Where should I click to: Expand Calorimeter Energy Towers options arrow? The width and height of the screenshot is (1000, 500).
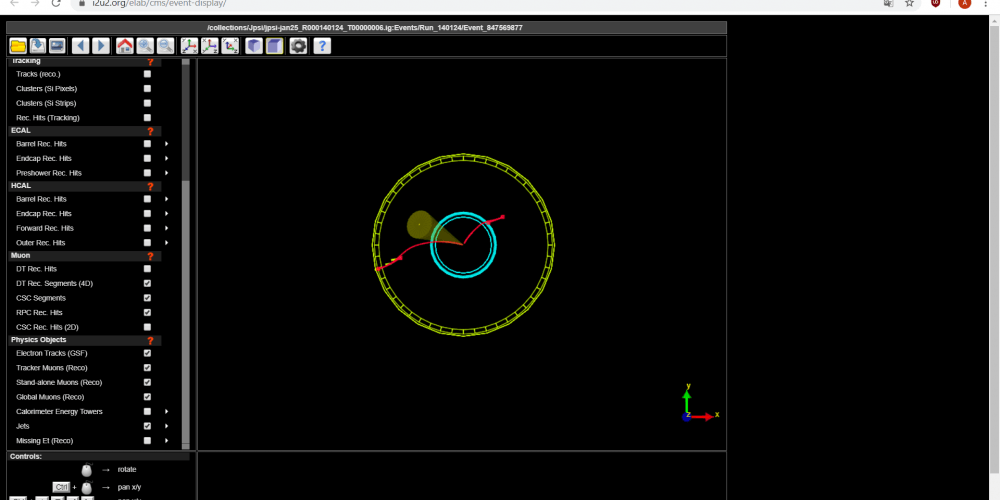click(166, 412)
